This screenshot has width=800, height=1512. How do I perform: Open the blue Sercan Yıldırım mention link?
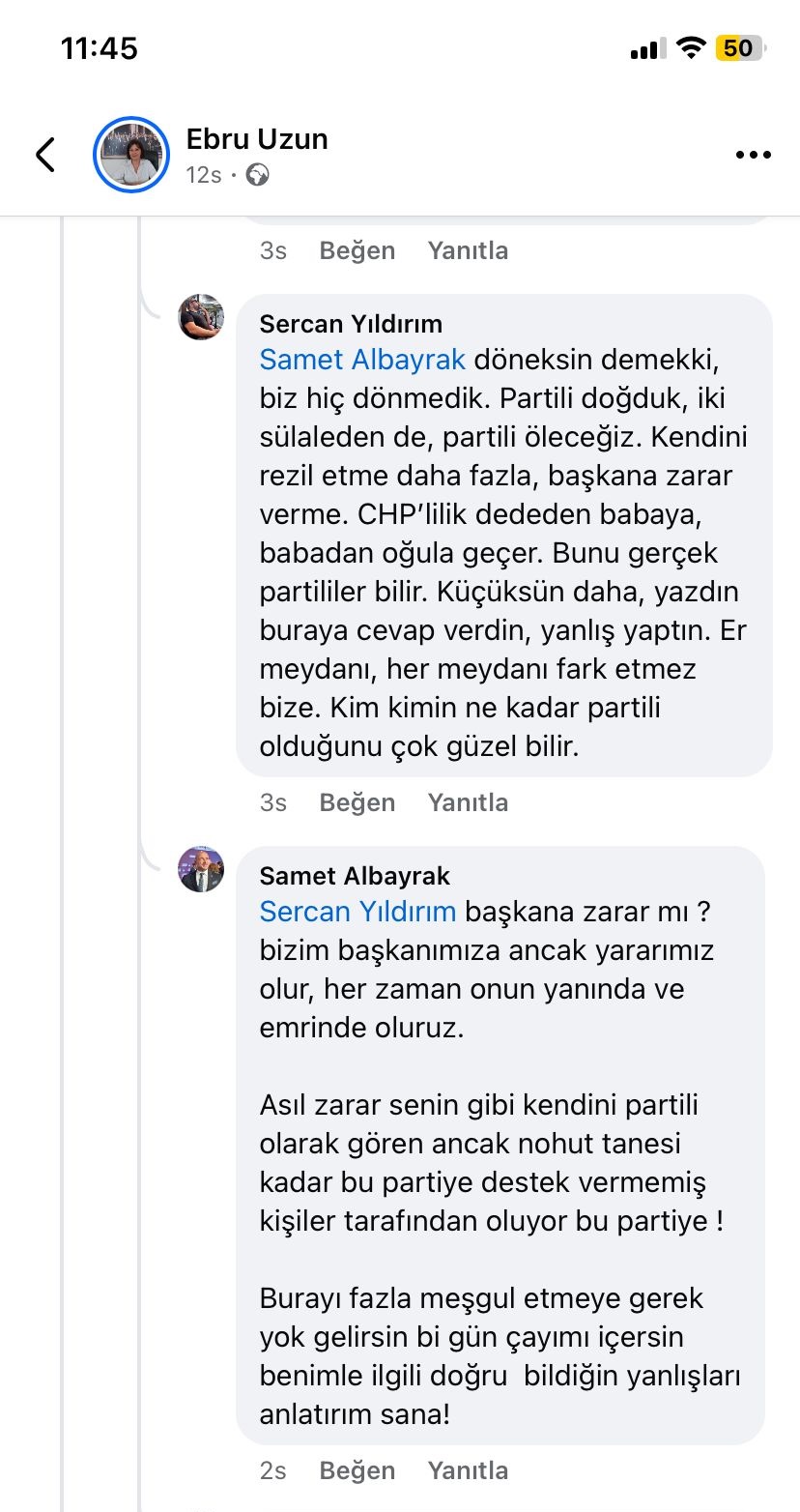357,912
